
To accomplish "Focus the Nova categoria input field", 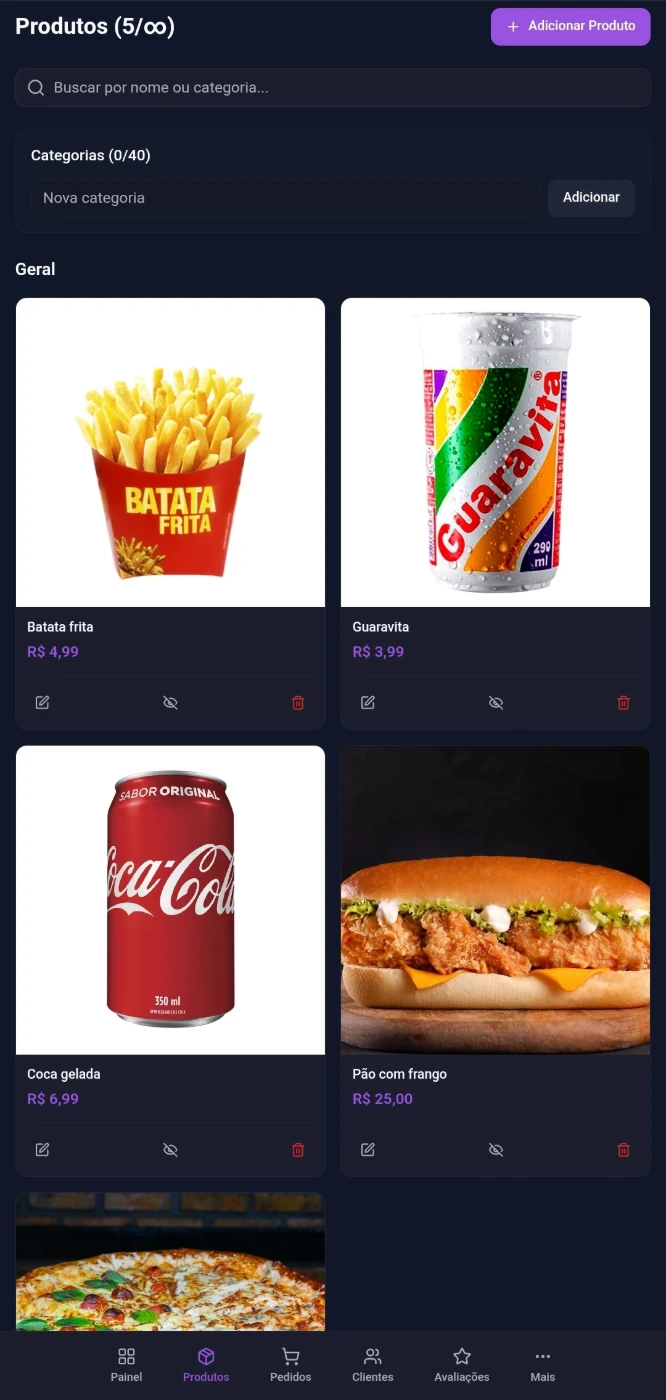I will pos(285,198).
